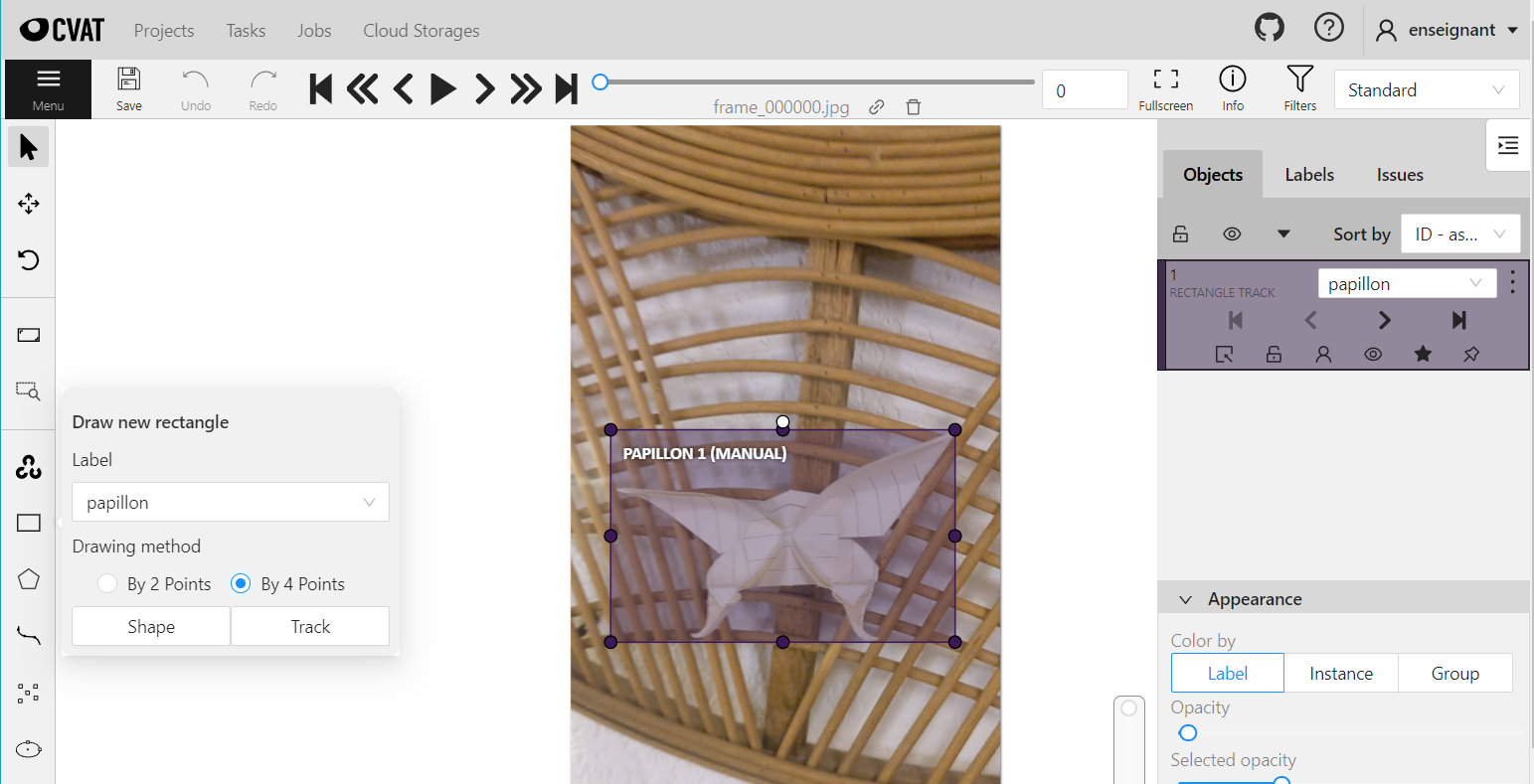Viewport: 1534px width, 784px height.
Task: Switch to the Labels tab
Action: click(x=1308, y=175)
